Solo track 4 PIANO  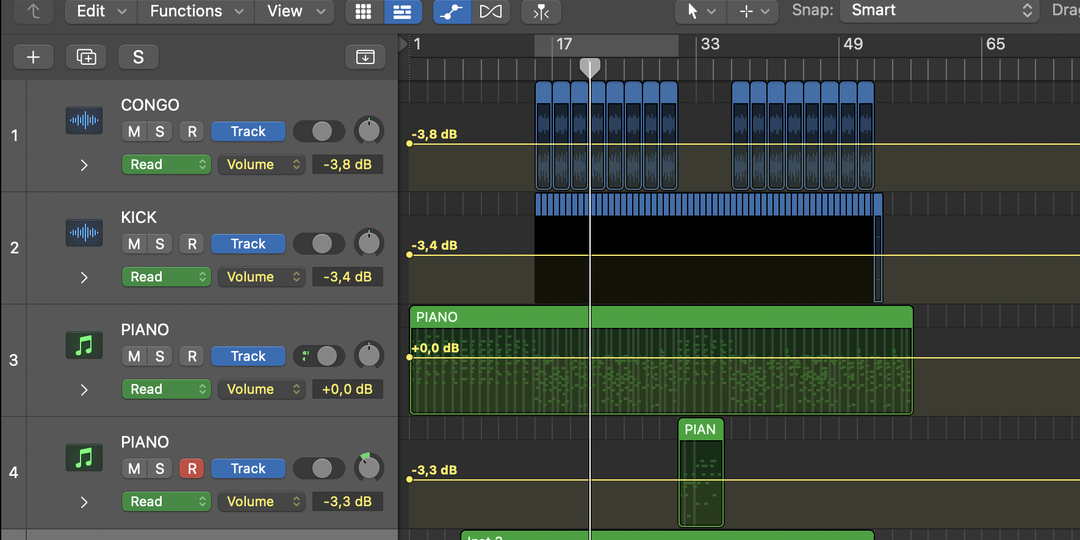pos(160,468)
